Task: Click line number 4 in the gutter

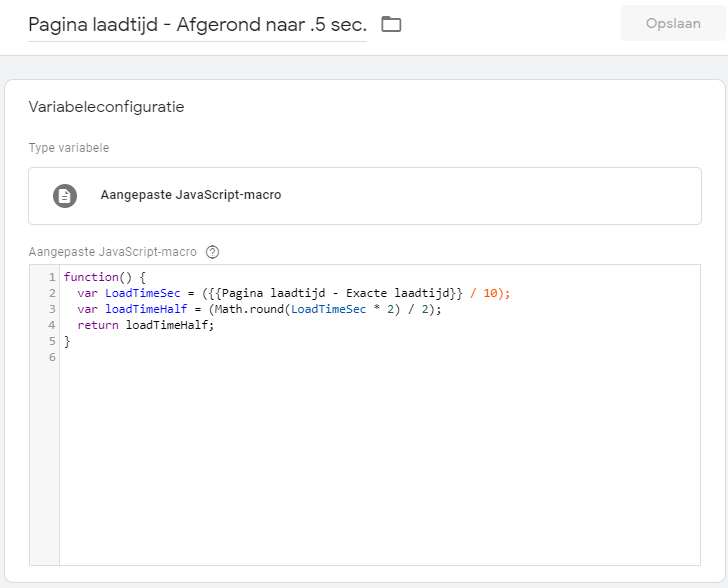Action: coord(52,325)
